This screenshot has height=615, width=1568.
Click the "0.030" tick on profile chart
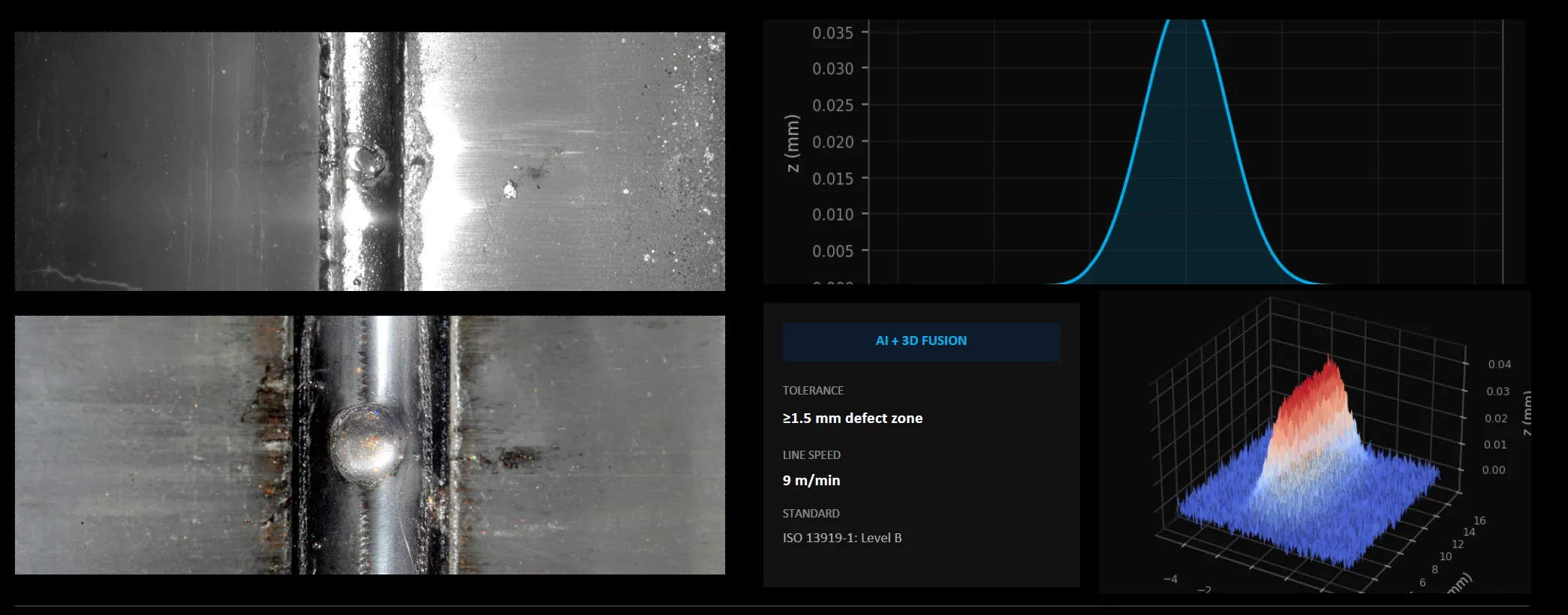832,69
